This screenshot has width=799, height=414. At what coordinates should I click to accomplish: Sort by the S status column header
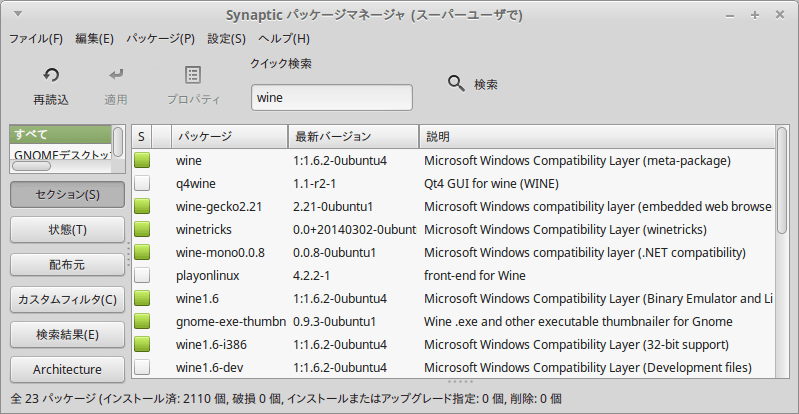[142, 137]
